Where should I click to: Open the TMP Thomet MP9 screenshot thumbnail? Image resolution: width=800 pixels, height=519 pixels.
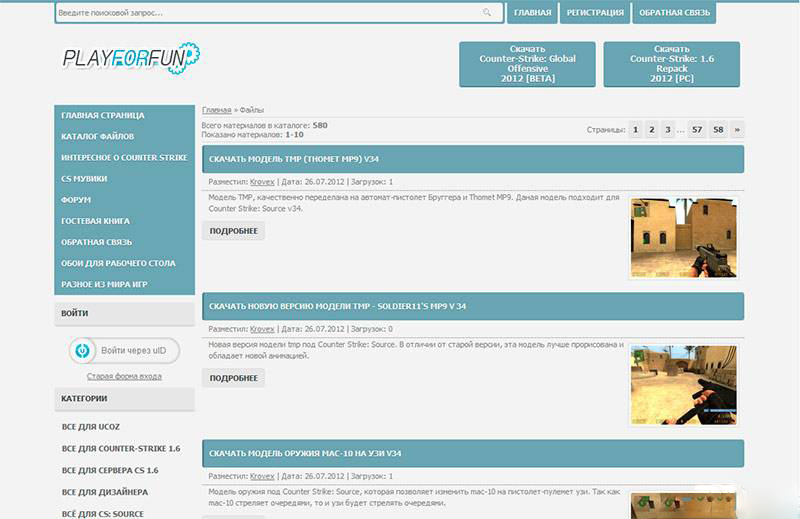point(684,238)
